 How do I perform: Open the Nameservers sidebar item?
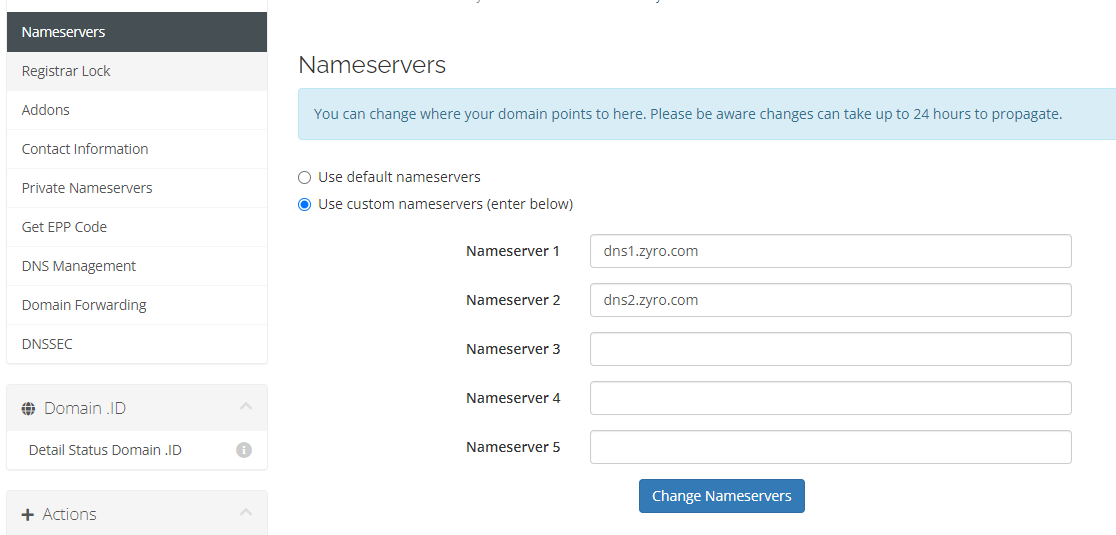(x=137, y=32)
